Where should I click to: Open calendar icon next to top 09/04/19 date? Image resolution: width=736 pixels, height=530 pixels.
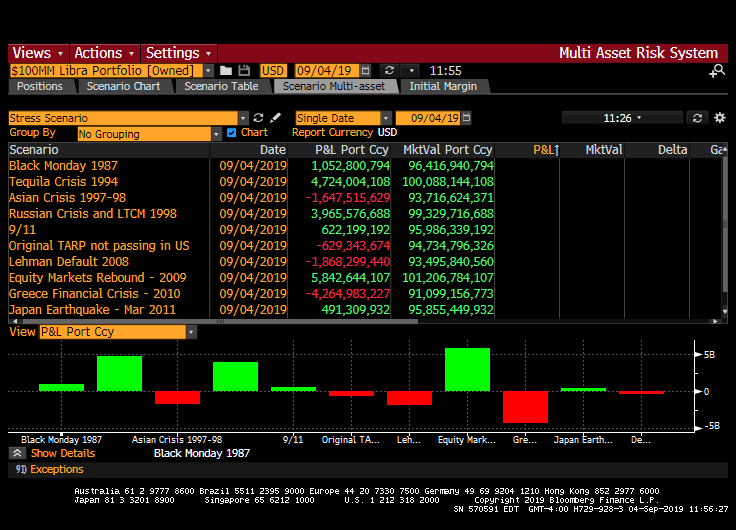pos(366,70)
